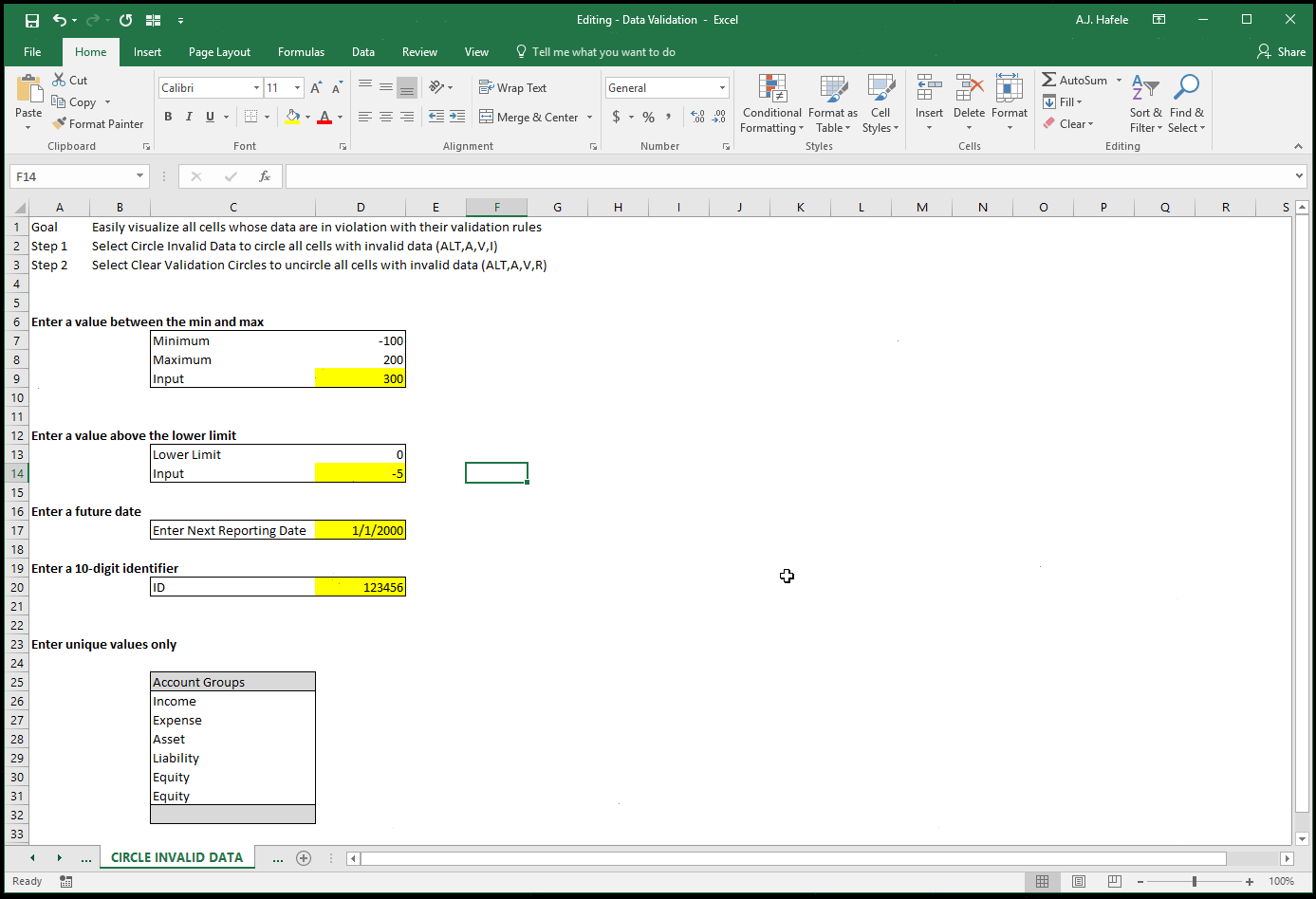Apply red font color swatch
This screenshot has height=899, width=1316.
[x=324, y=117]
